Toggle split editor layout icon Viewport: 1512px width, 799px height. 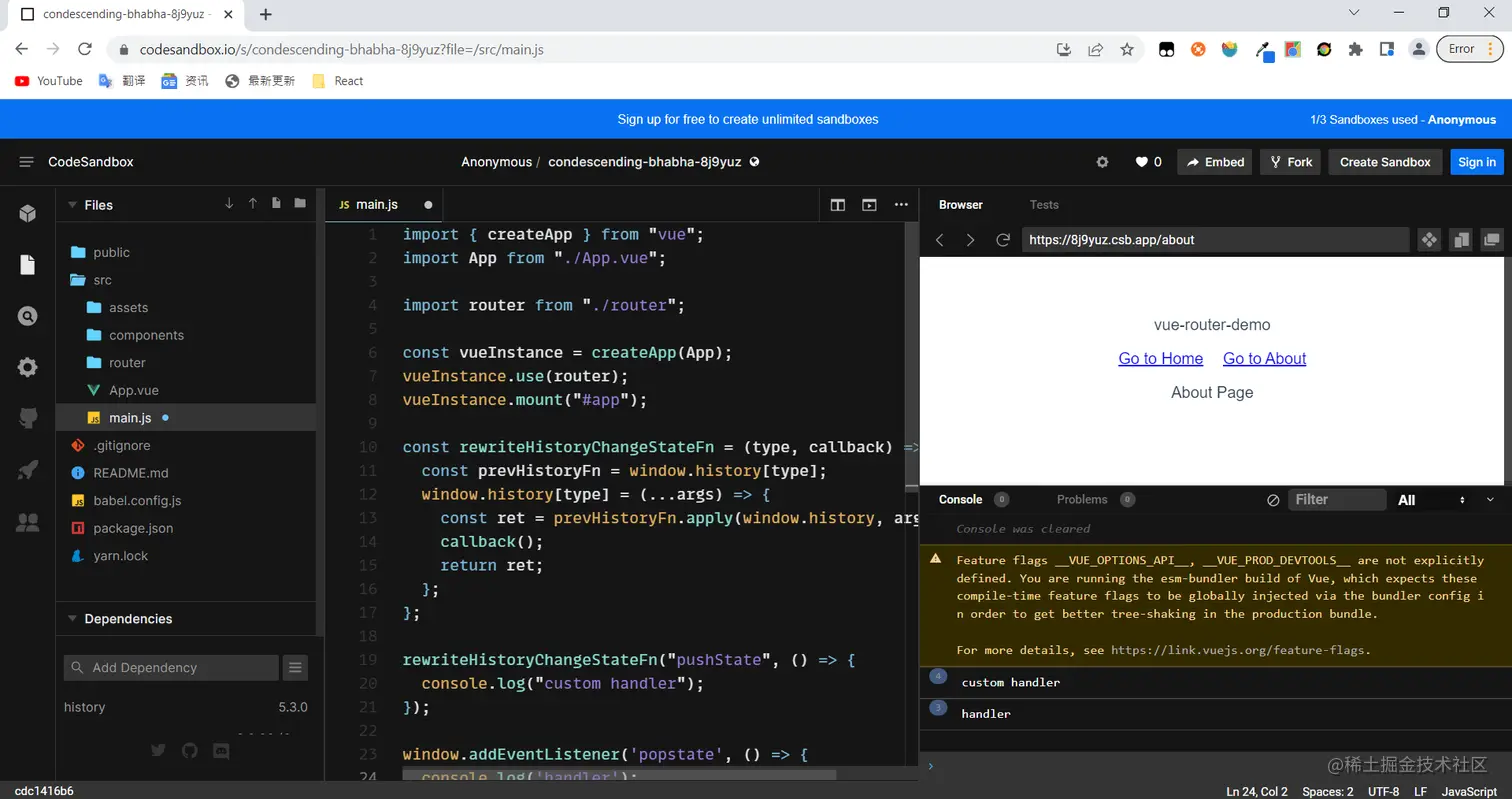coord(838,205)
